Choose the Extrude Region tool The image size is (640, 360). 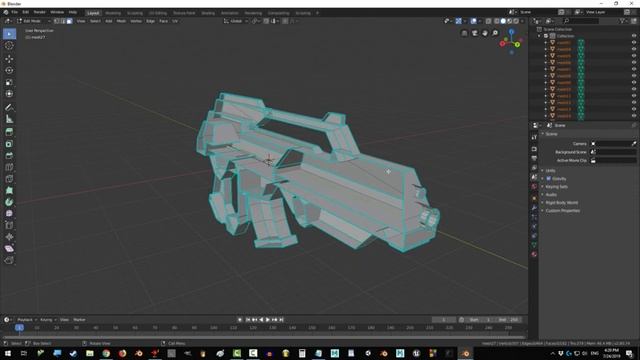point(9,132)
